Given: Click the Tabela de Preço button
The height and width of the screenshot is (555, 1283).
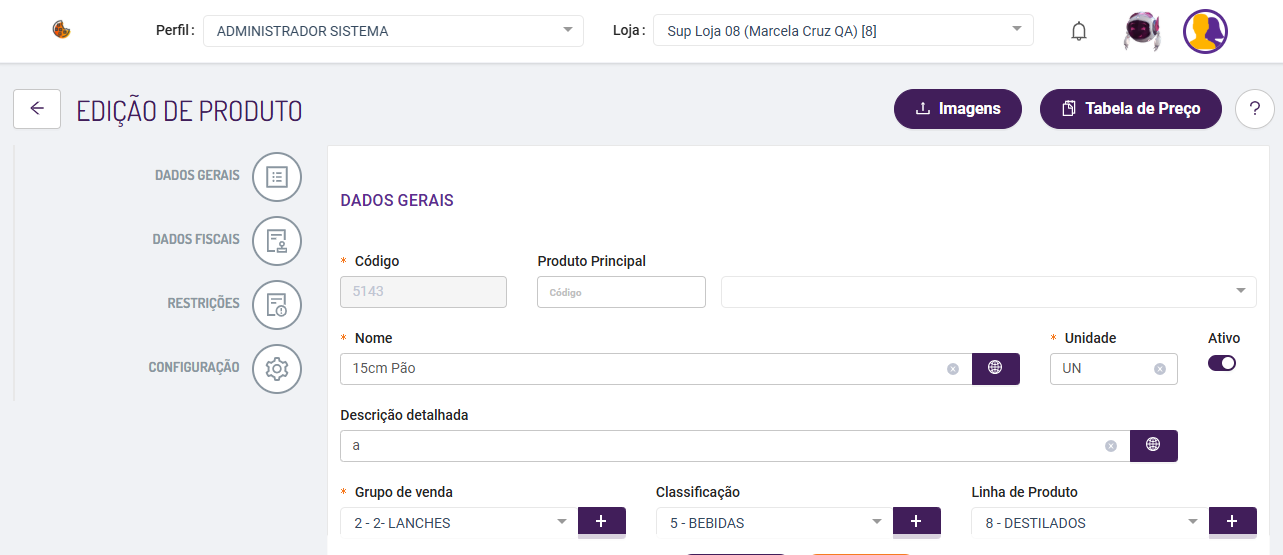Looking at the screenshot, I should pos(1131,109).
